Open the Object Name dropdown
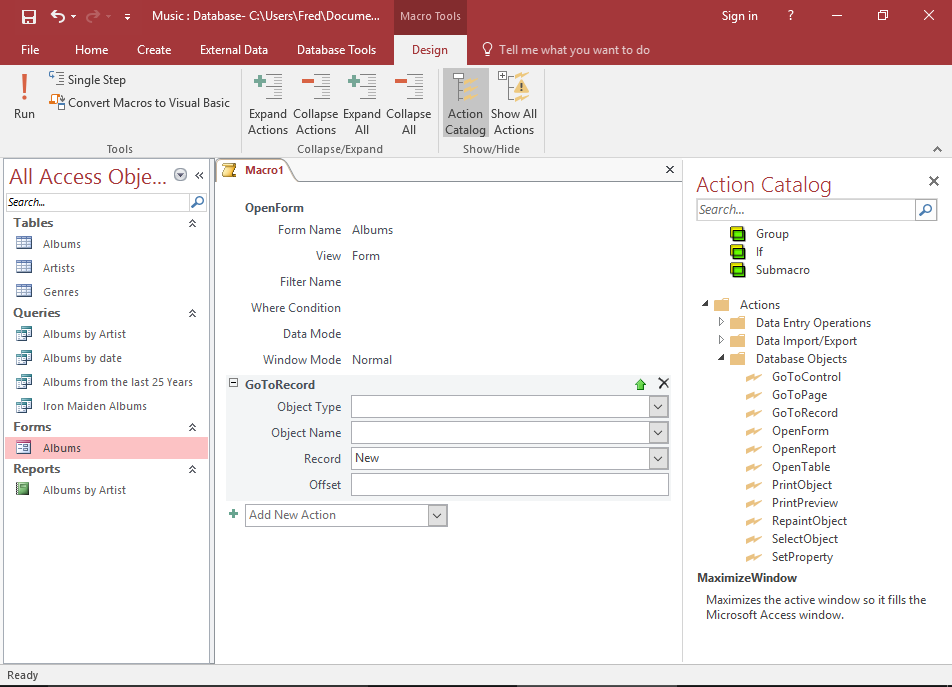Image resolution: width=952 pixels, height=687 pixels. 658,433
